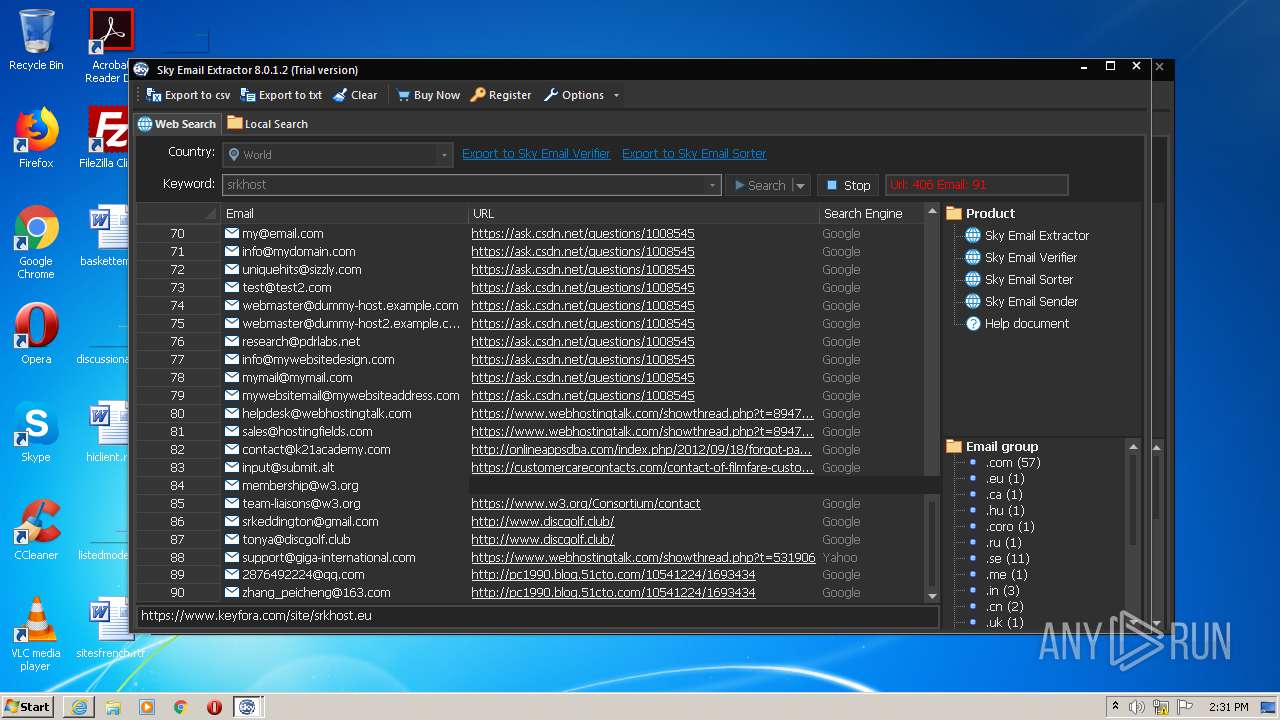Click the volume tray icon
Image resolution: width=1280 pixels, height=720 pixels.
point(1139,707)
